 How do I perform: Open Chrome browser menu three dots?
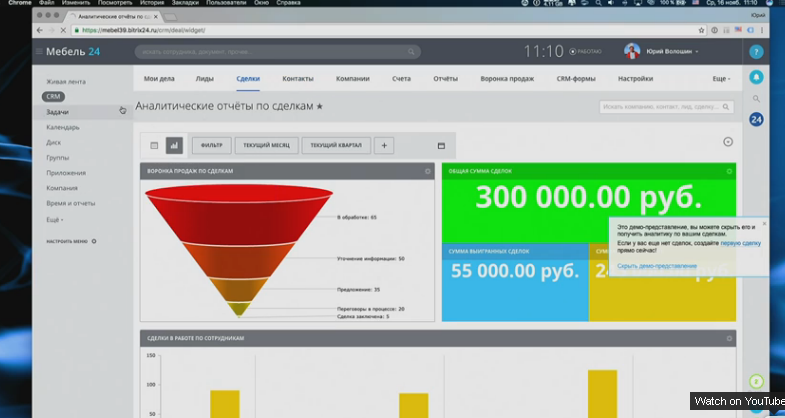click(x=762, y=30)
